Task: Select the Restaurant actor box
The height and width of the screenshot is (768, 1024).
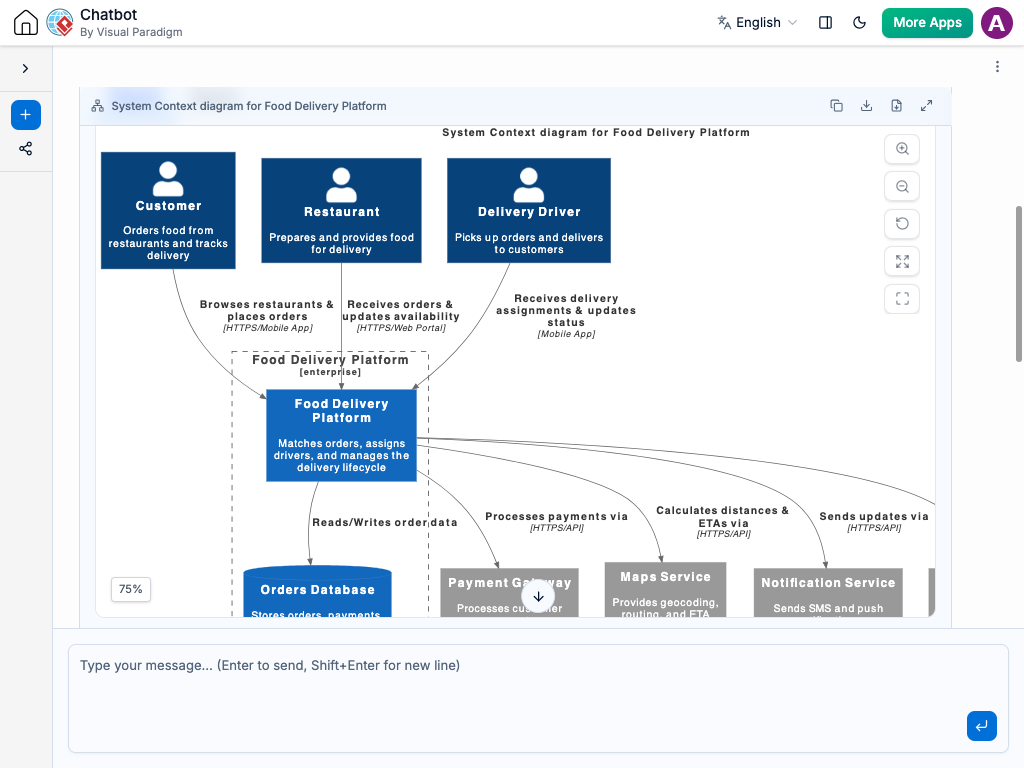Action: [341, 210]
